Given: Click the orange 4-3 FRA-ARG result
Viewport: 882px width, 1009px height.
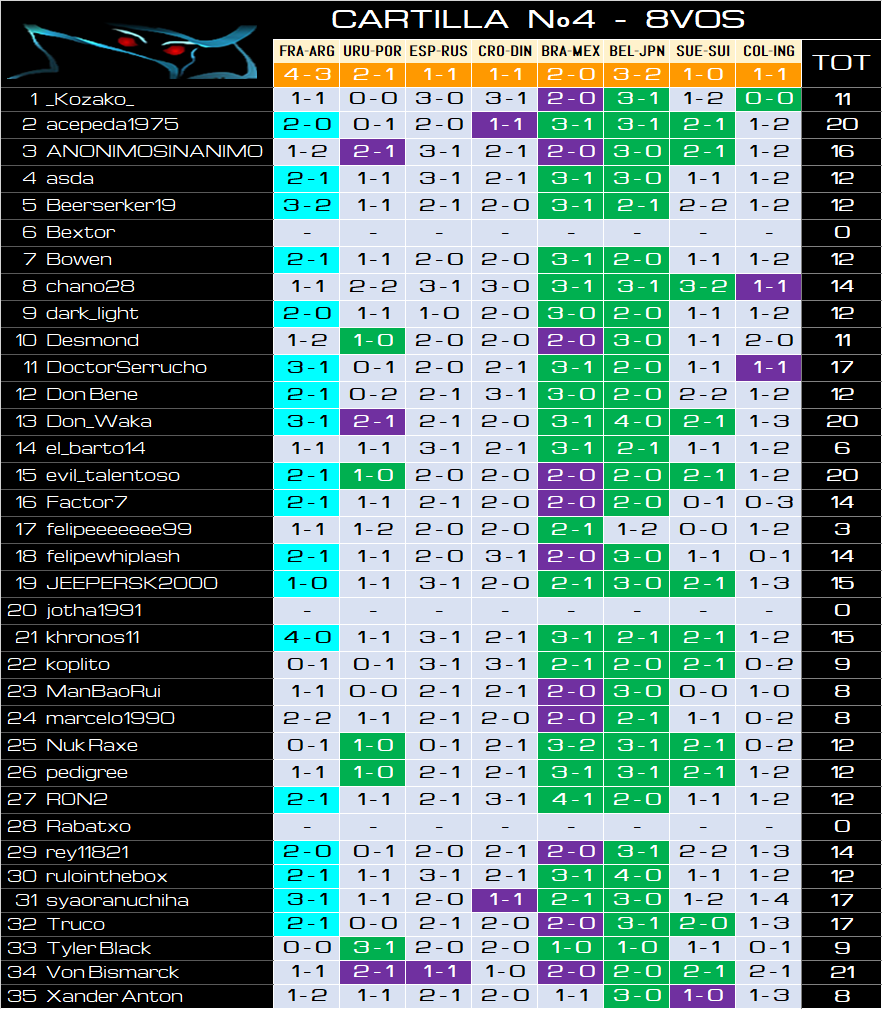Looking at the screenshot, I should [x=306, y=74].
